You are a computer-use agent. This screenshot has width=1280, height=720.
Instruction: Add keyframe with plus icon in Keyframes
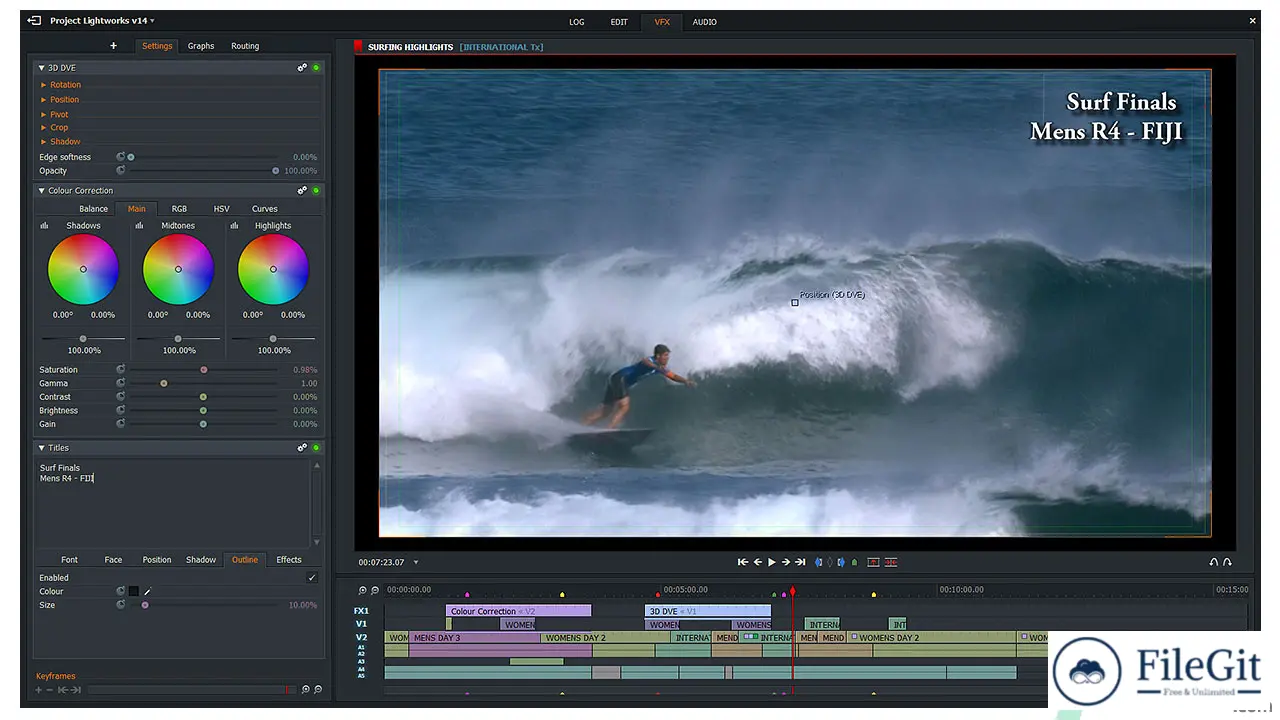click(39, 690)
